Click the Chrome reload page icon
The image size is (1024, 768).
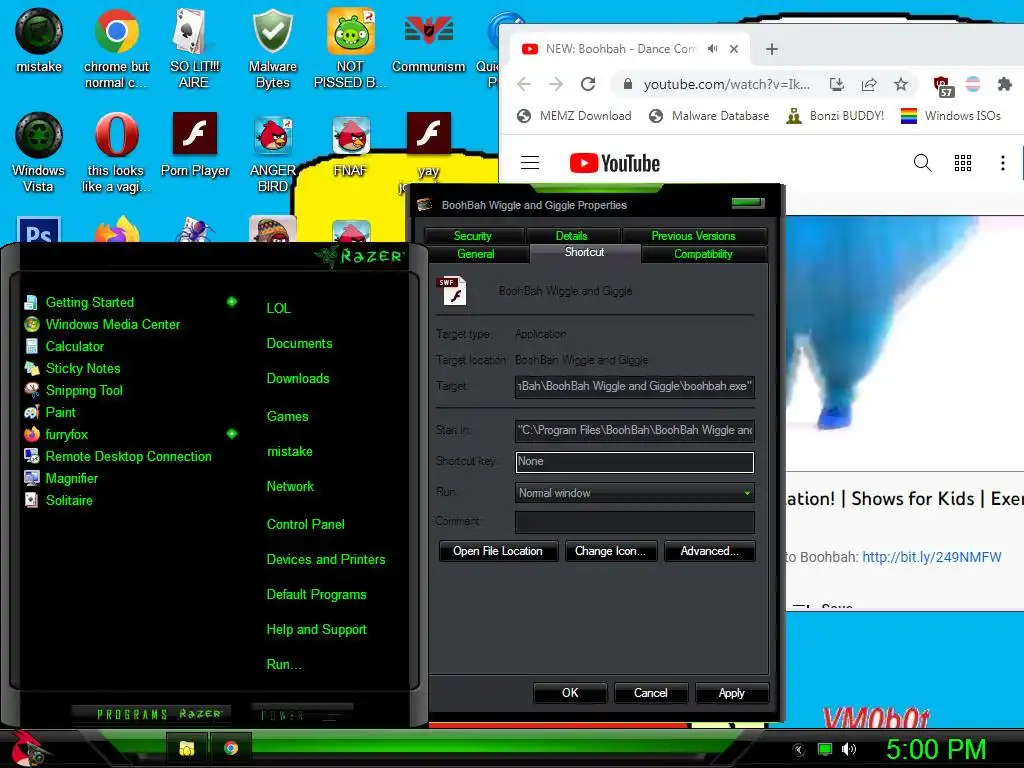(588, 84)
